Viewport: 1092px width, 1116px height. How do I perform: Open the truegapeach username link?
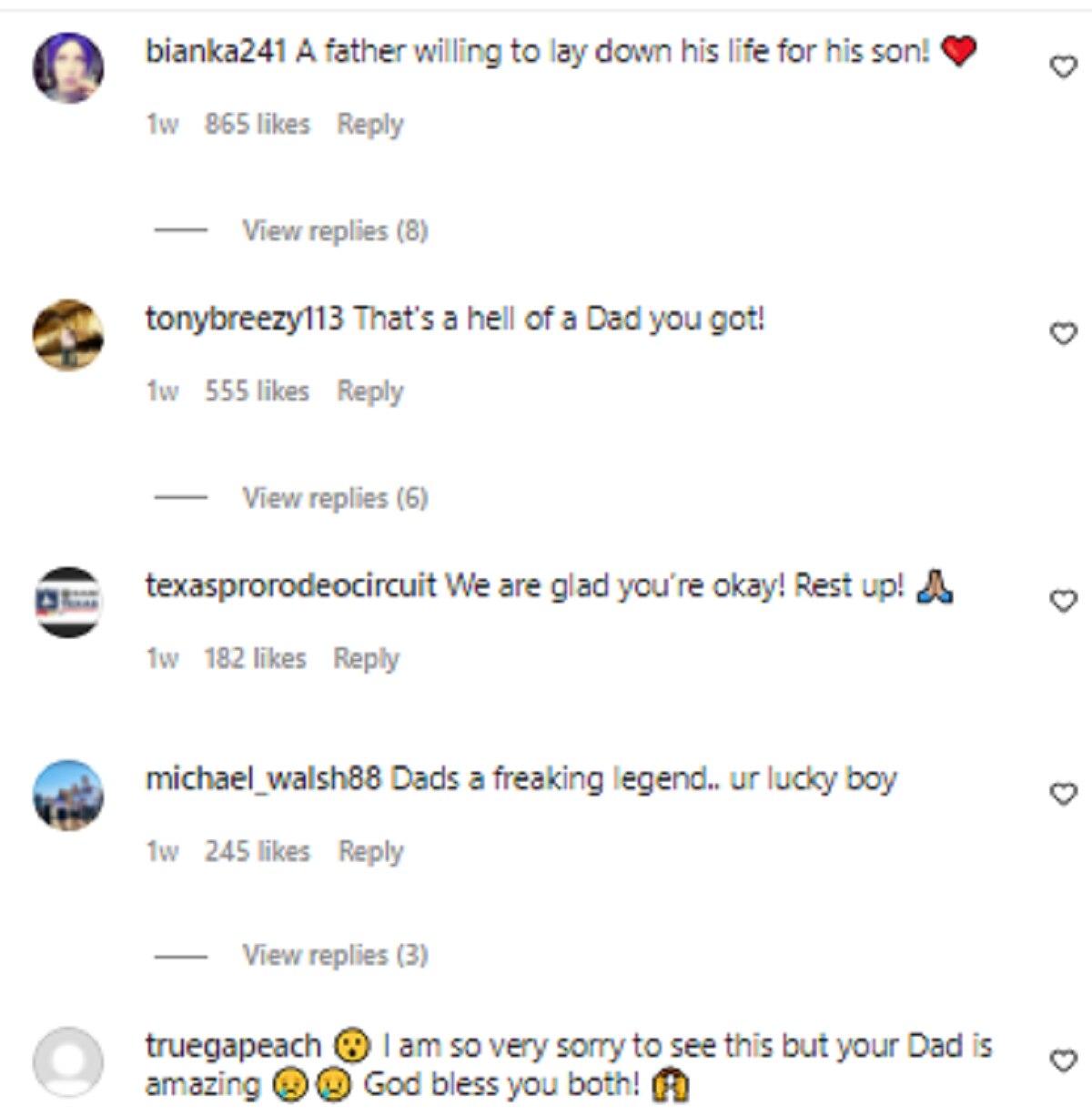233,1046
